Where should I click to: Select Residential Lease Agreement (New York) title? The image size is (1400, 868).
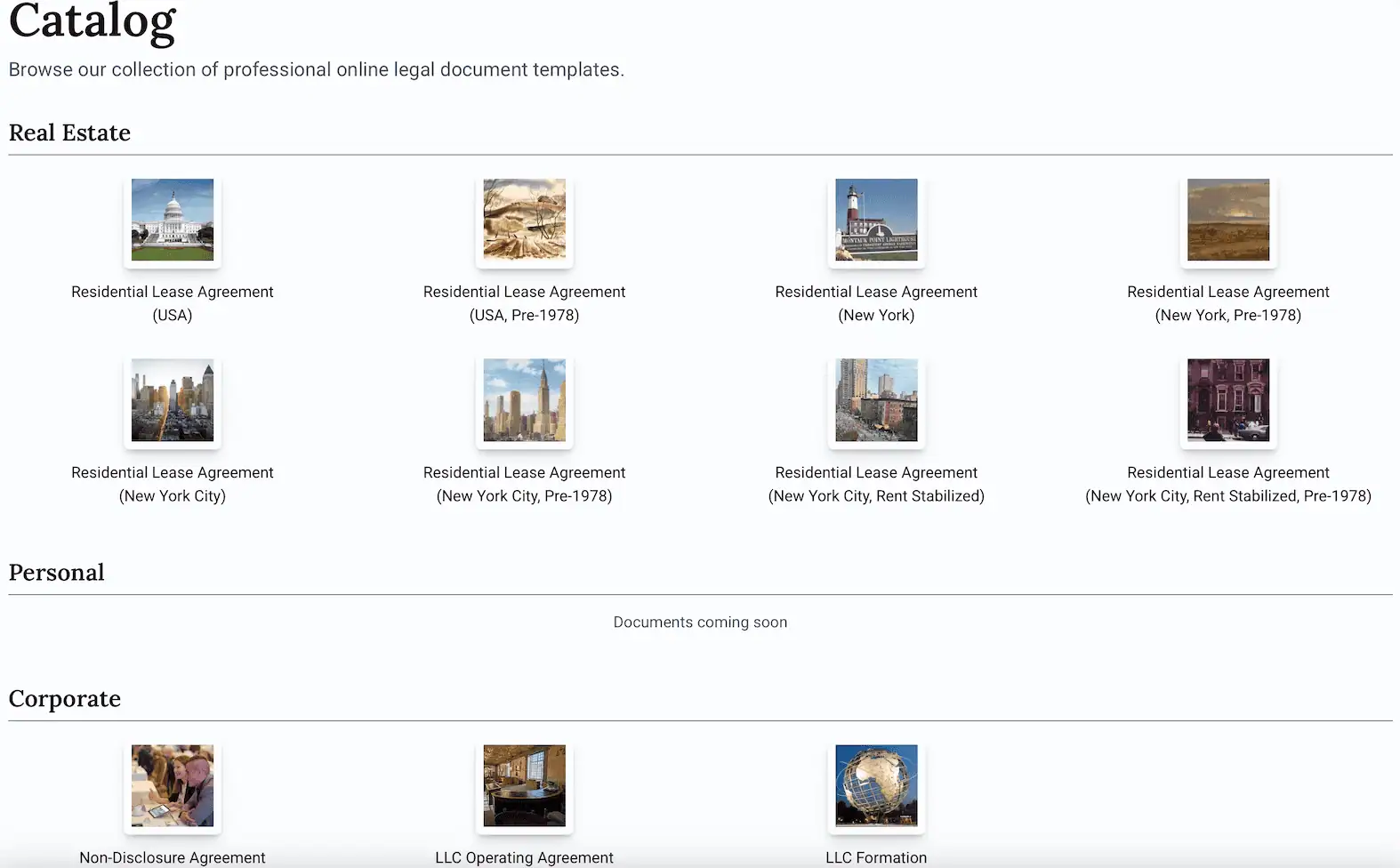pyautogui.click(x=876, y=303)
